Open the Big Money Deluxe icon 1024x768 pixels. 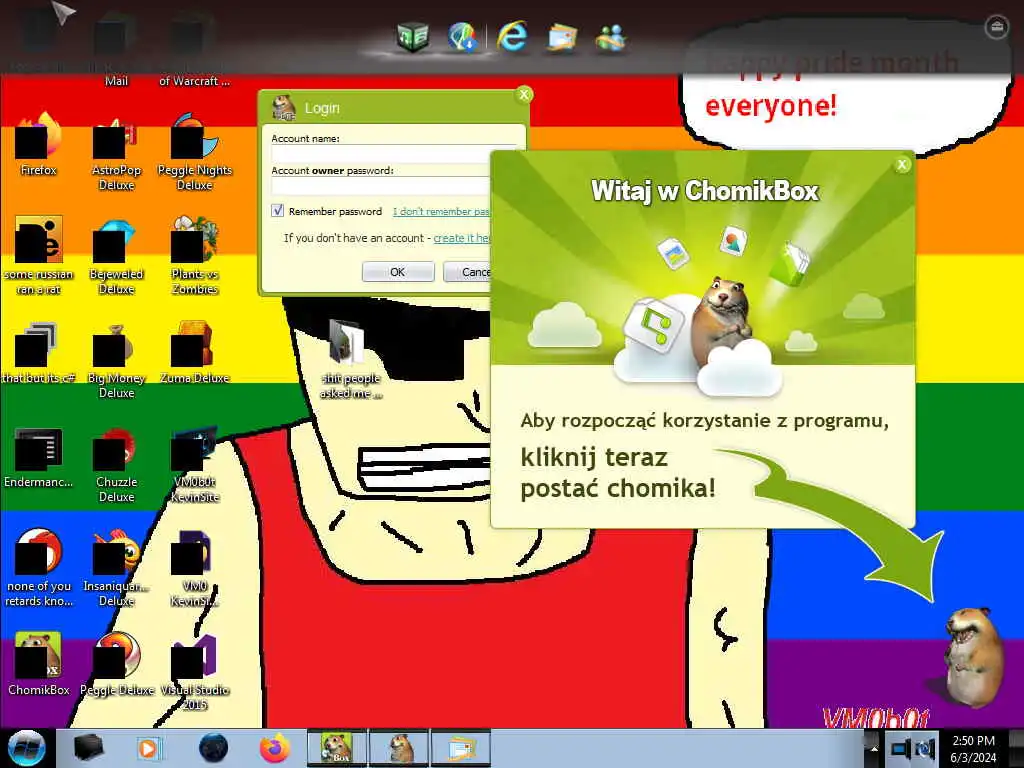[x=116, y=360]
